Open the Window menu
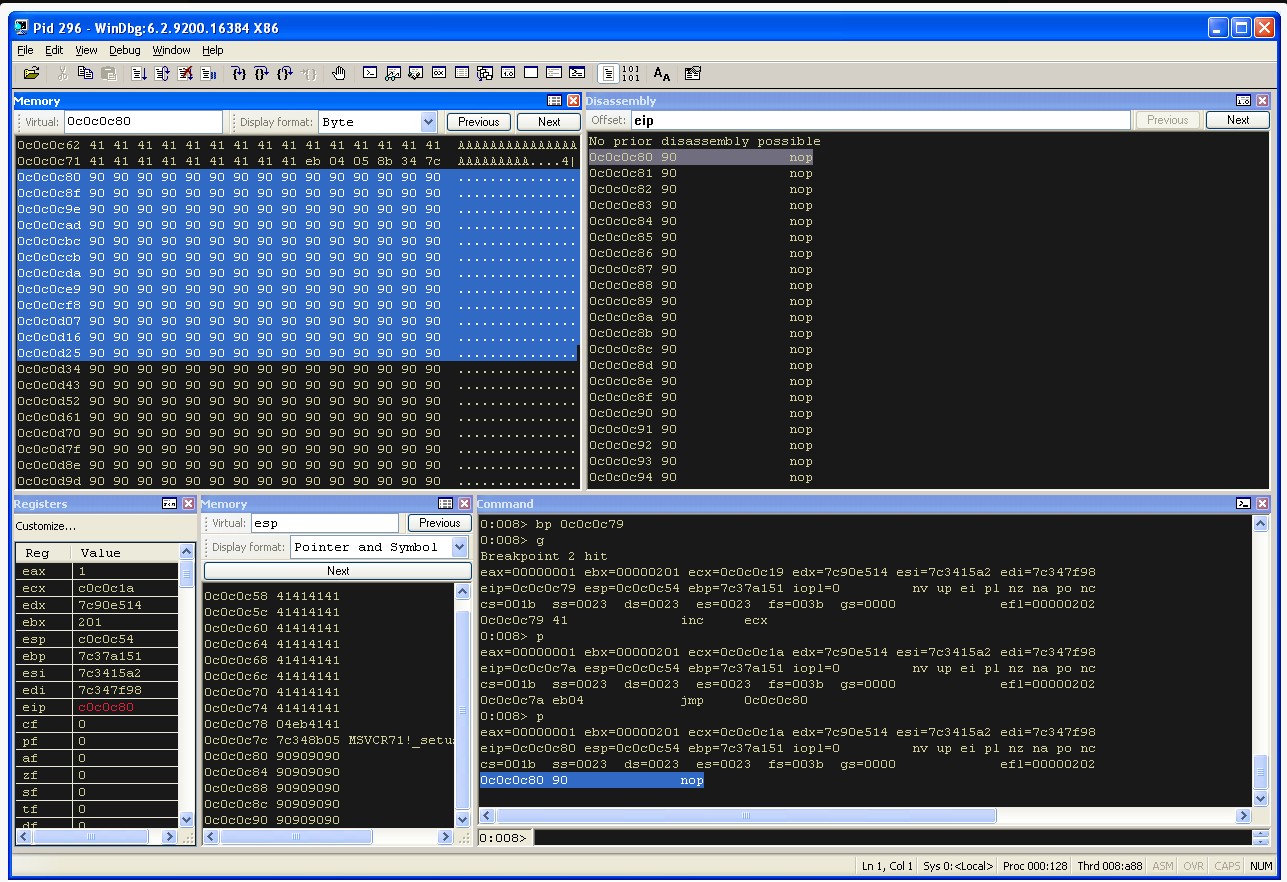This screenshot has width=1287, height=882. pos(171,50)
